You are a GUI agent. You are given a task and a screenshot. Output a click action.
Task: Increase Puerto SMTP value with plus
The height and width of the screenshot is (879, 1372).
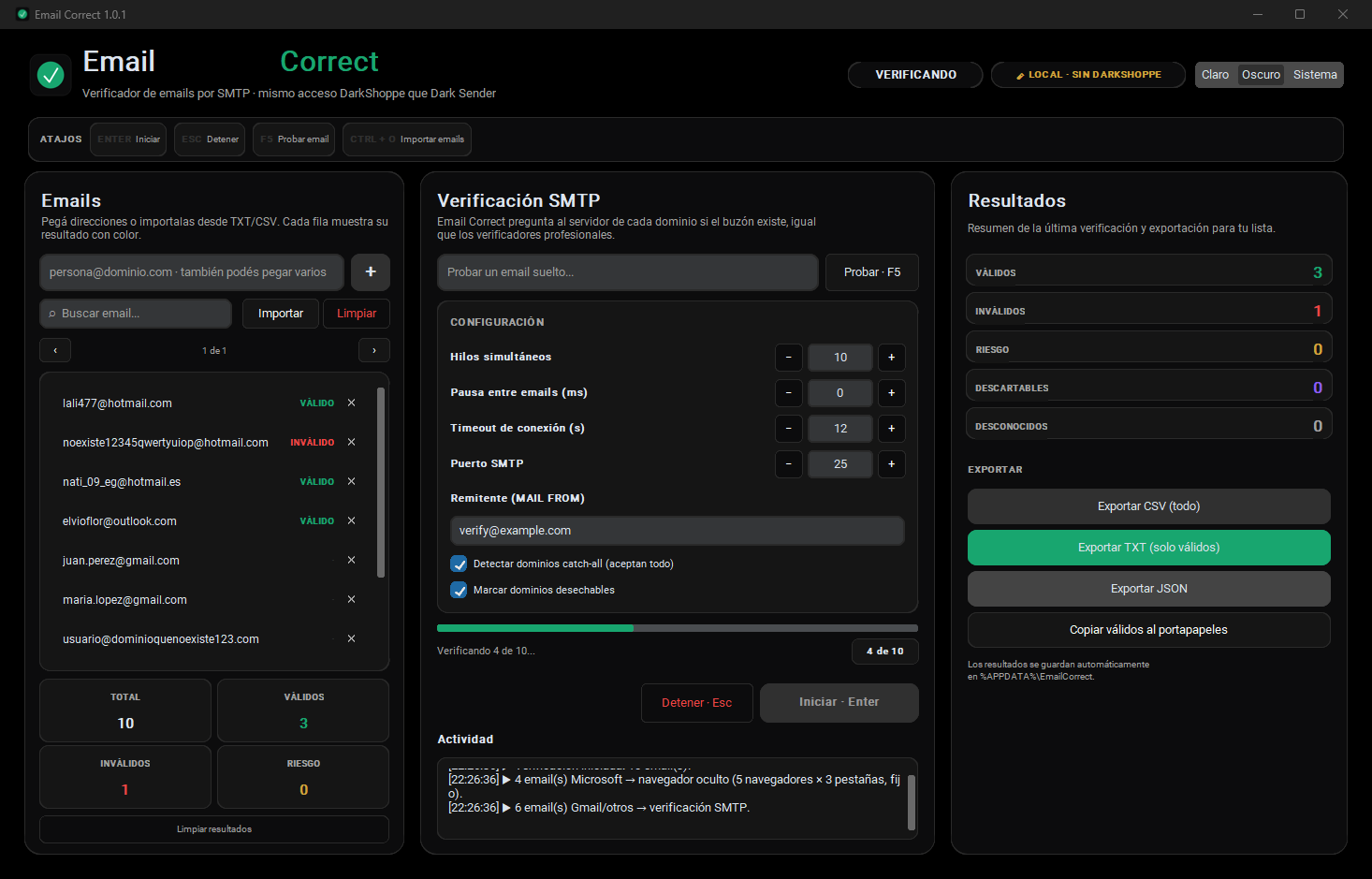pos(892,463)
